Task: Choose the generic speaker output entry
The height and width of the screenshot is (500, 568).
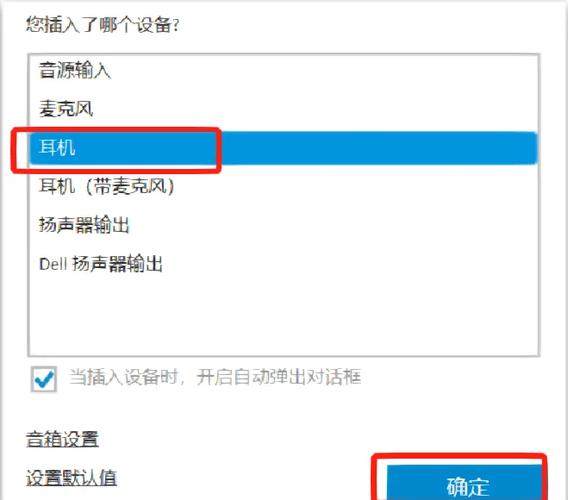Action: 284,225
